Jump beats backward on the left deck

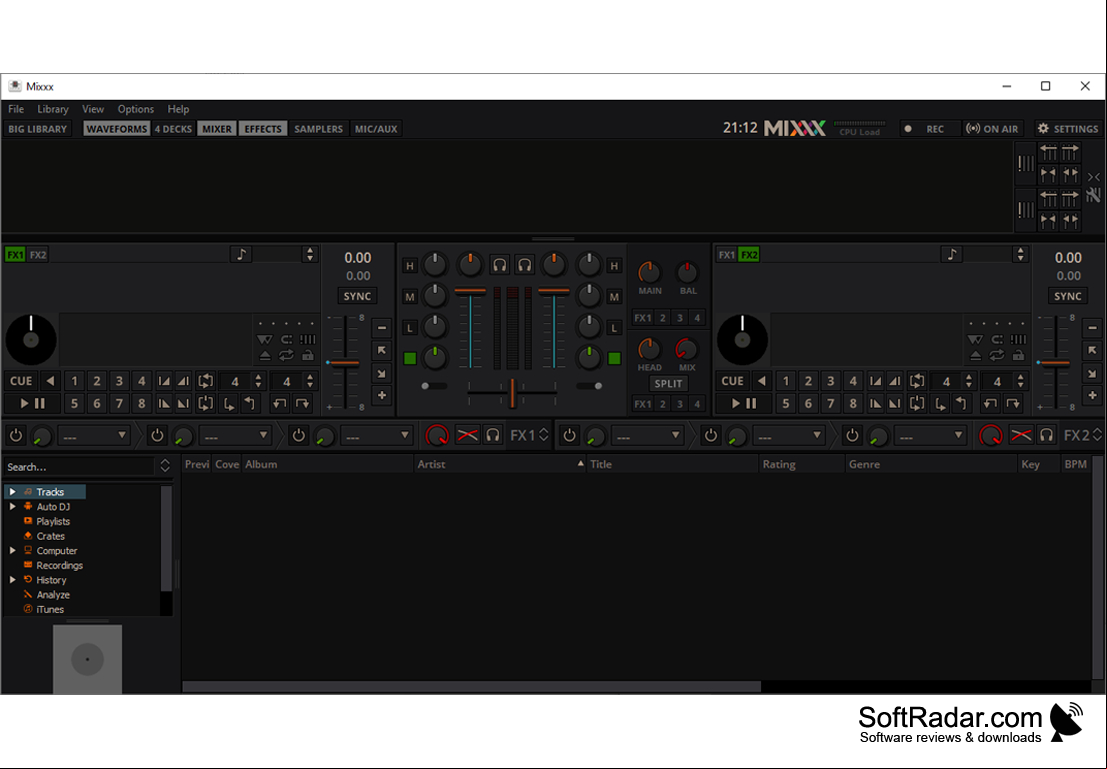tap(280, 404)
